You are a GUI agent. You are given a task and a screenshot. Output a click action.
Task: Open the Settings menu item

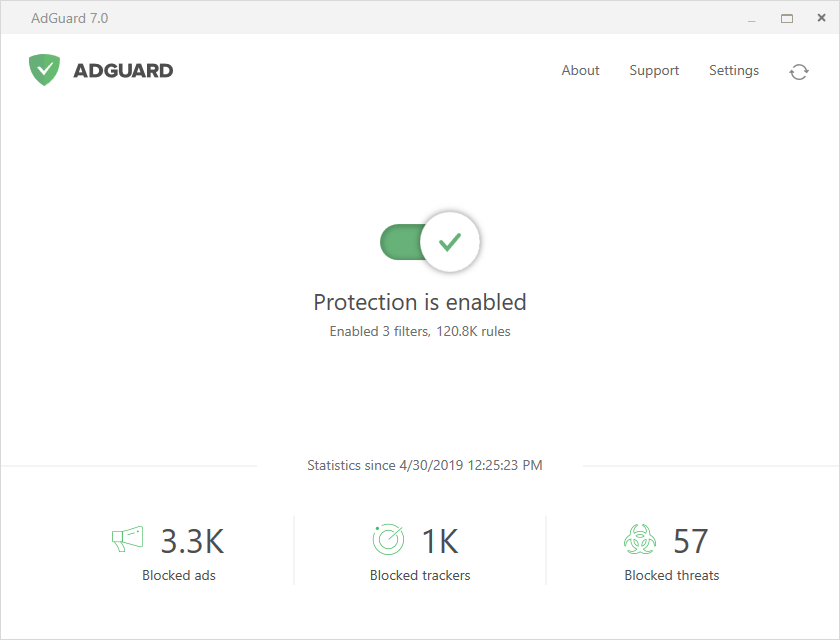tap(734, 71)
